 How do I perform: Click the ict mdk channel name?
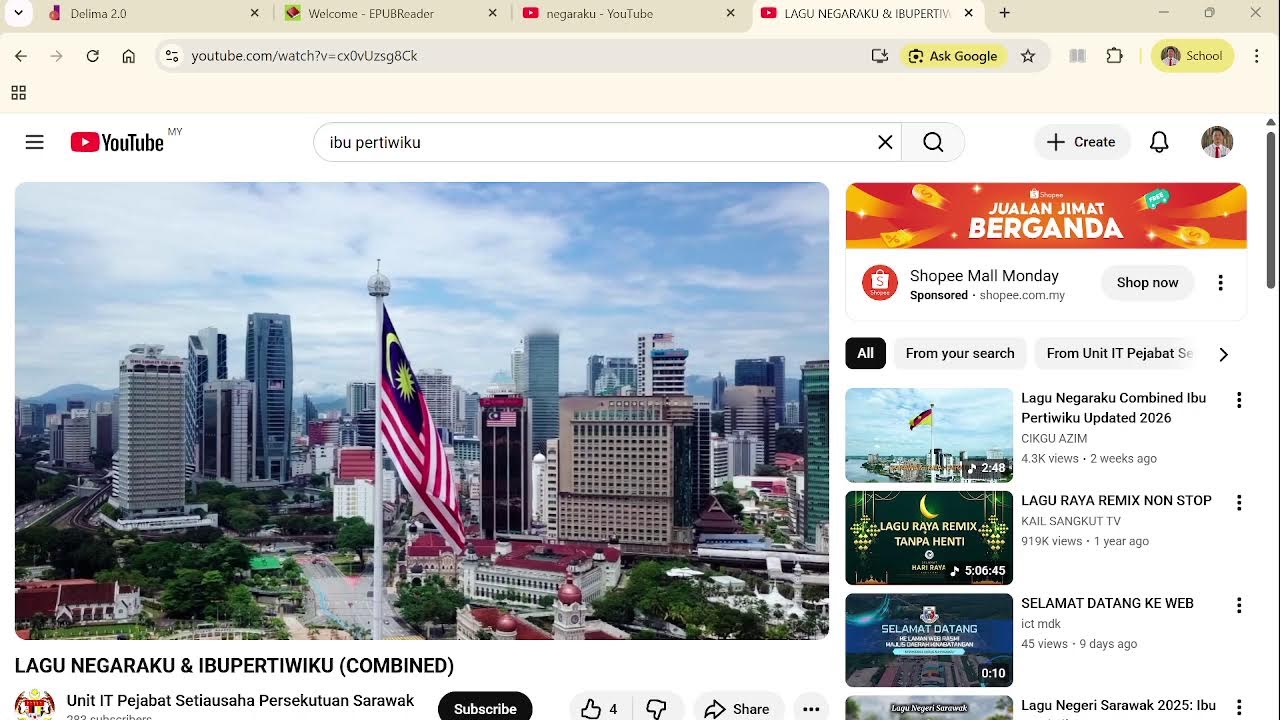pyautogui.click(x=1041, y=624)
